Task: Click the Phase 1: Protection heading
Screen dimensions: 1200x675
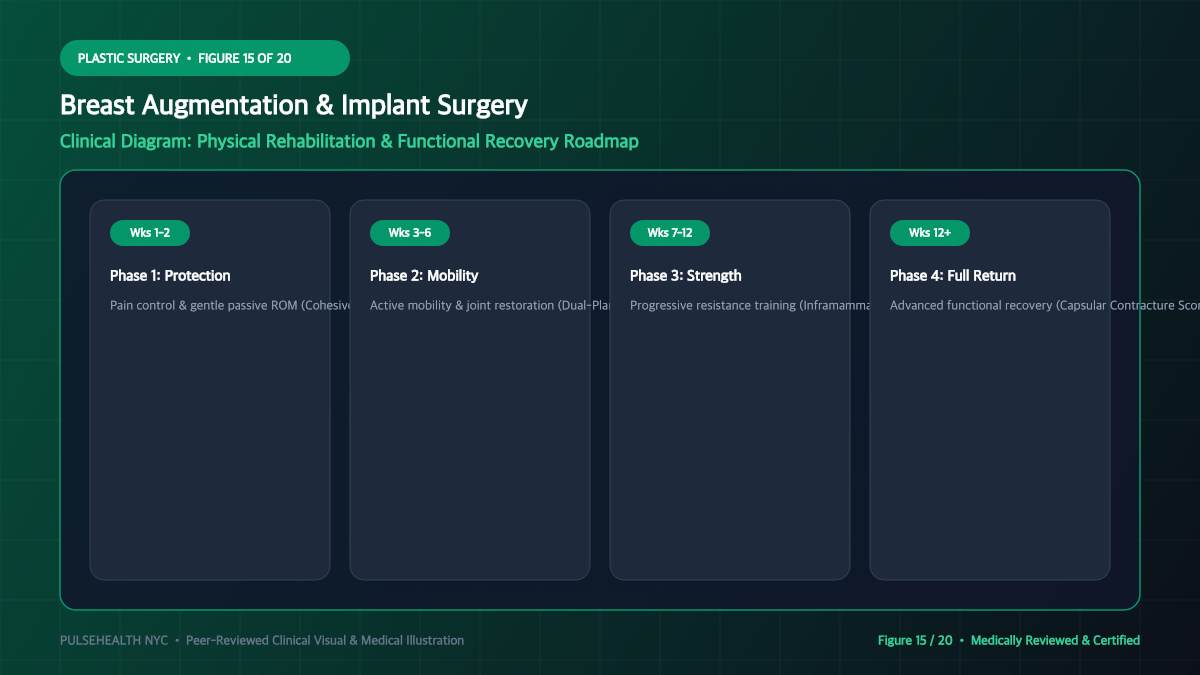Action: coord(170,275)
